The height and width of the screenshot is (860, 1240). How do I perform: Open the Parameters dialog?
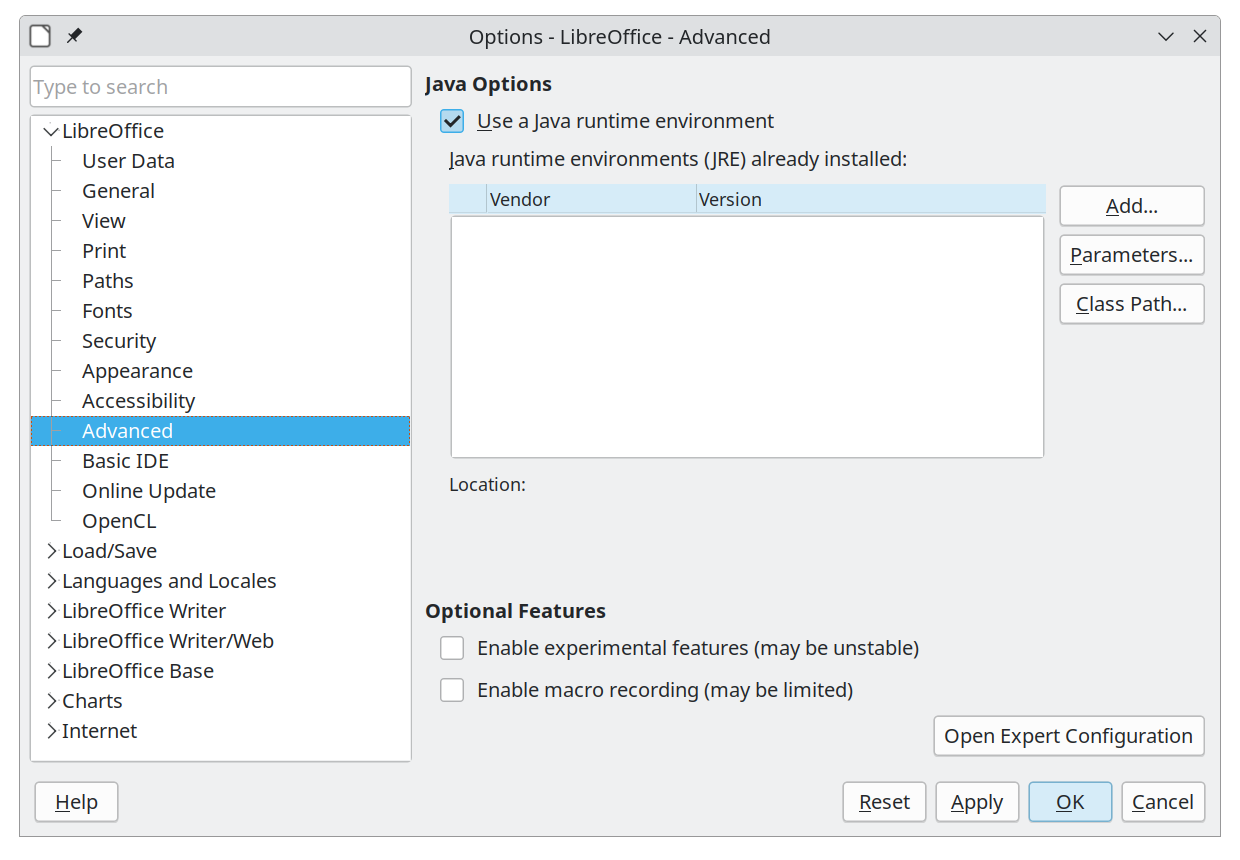(x=1131, y=255)
